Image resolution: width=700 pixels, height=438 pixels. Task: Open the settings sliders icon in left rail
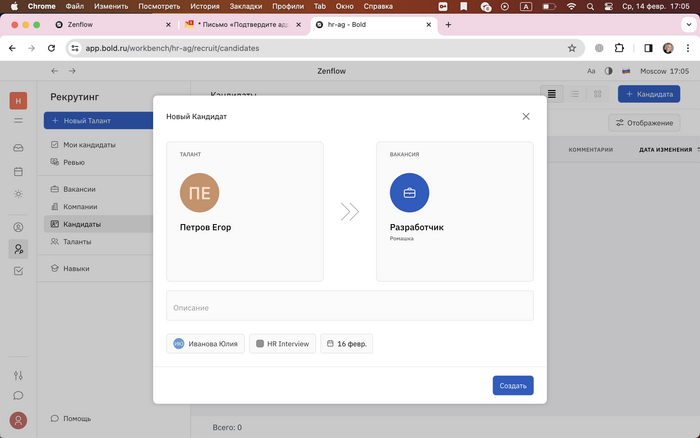click(x=18, y=375)
